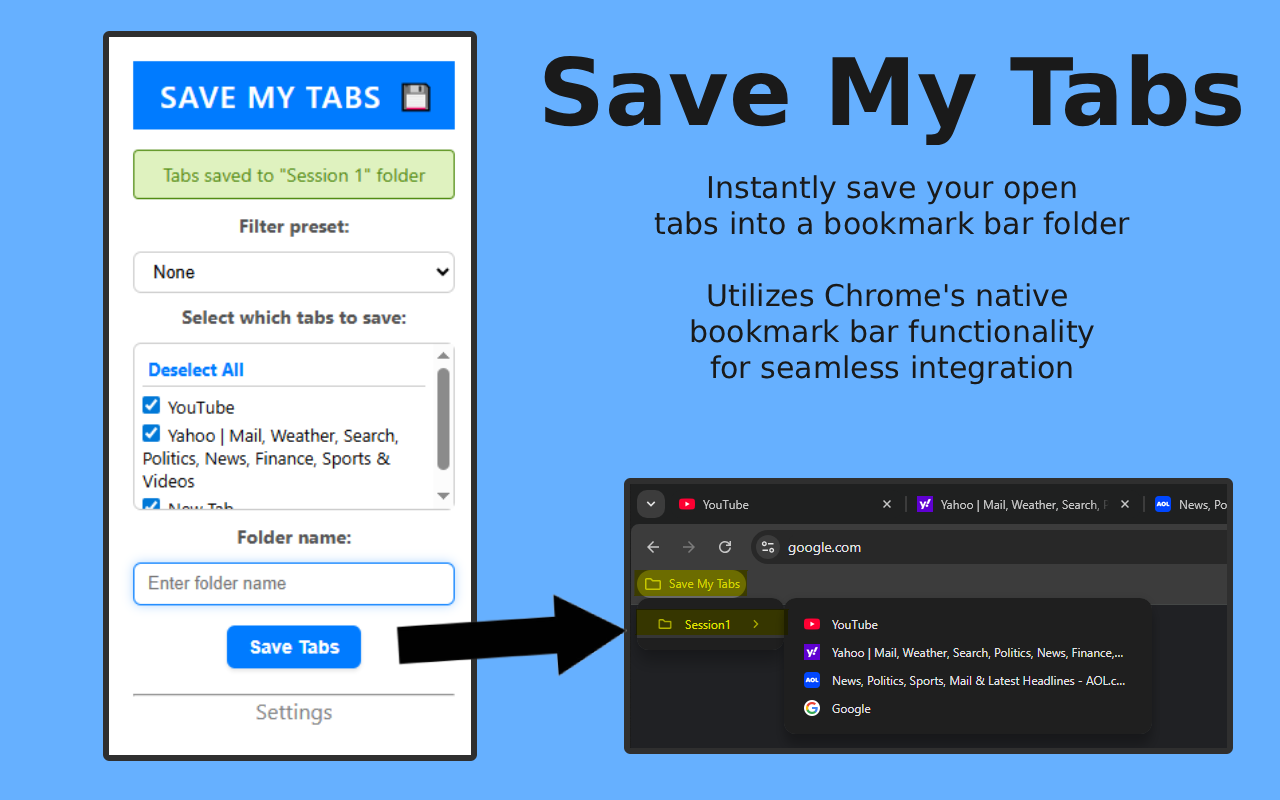Image resolution: width=1280 pixels, height=800 pixels.
Task: Click the browser Back arrow
Action: pos(653,547)
